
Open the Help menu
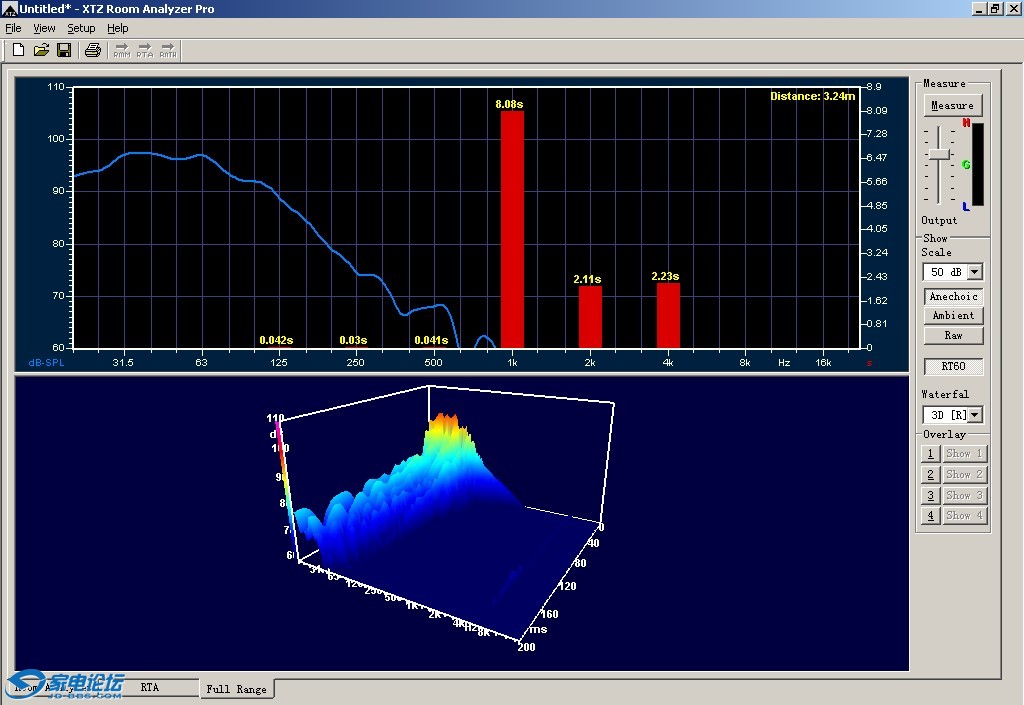point(118,28)
